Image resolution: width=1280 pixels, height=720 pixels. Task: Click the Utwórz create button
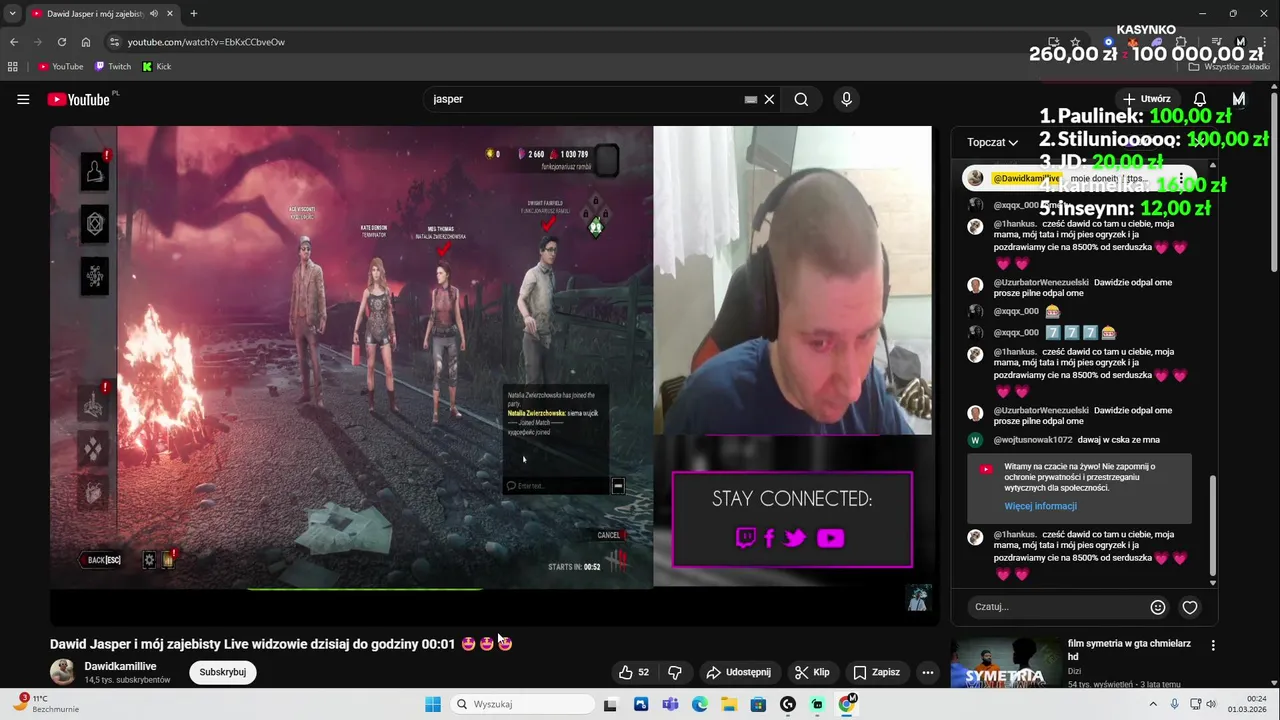(1146, 99)
